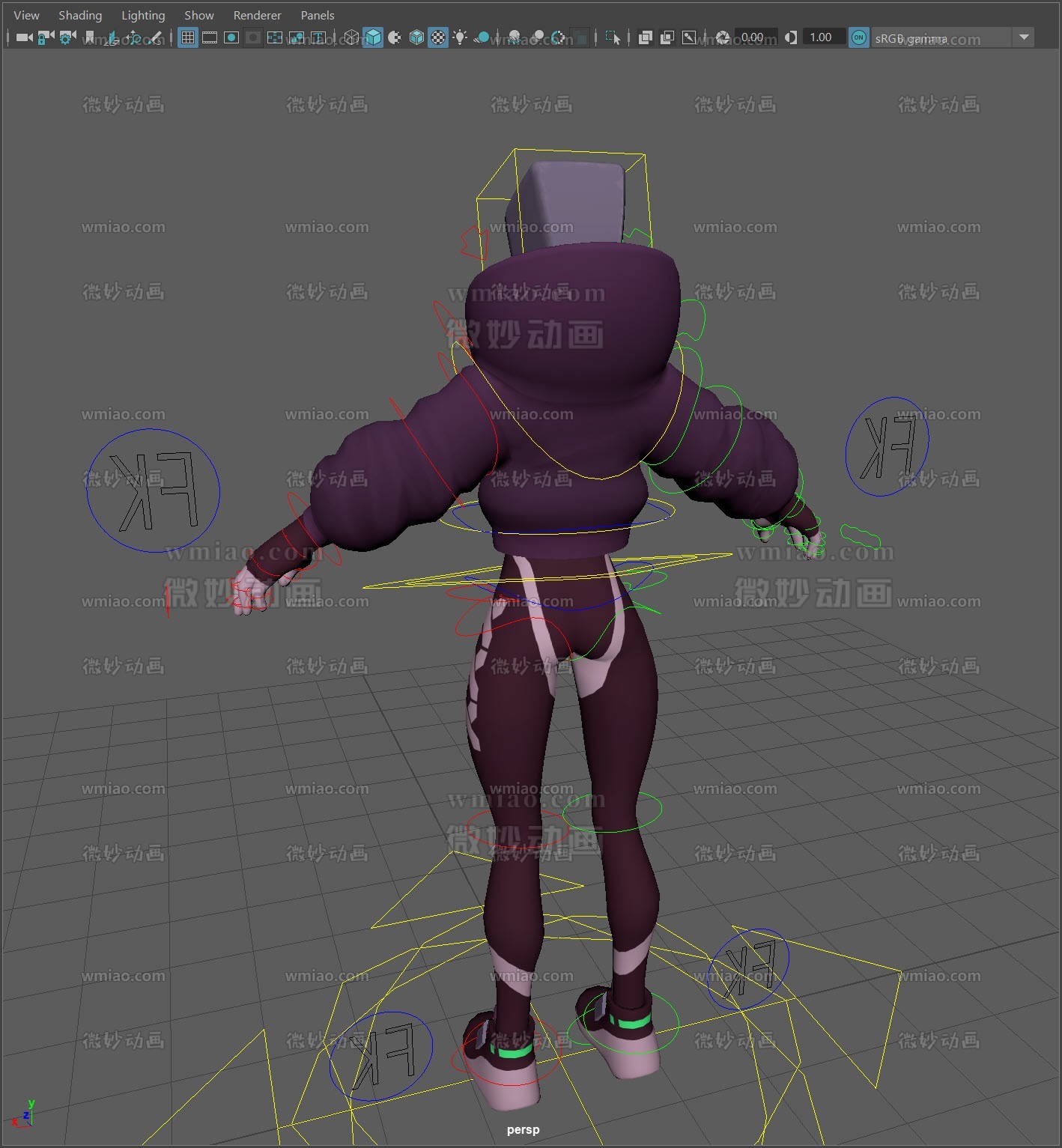Image resolution: width=1062 pixels, height=1148 pixels.
Task: Toggle the Film Gate overlay
Action: point(210,37)
